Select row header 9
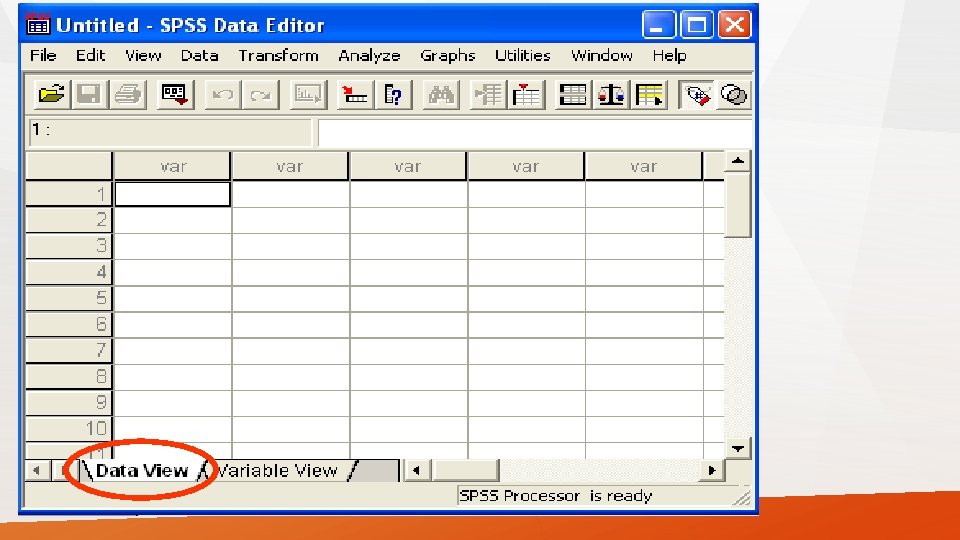Viewport: 960px width, 540px height. [x=69, y=403]
